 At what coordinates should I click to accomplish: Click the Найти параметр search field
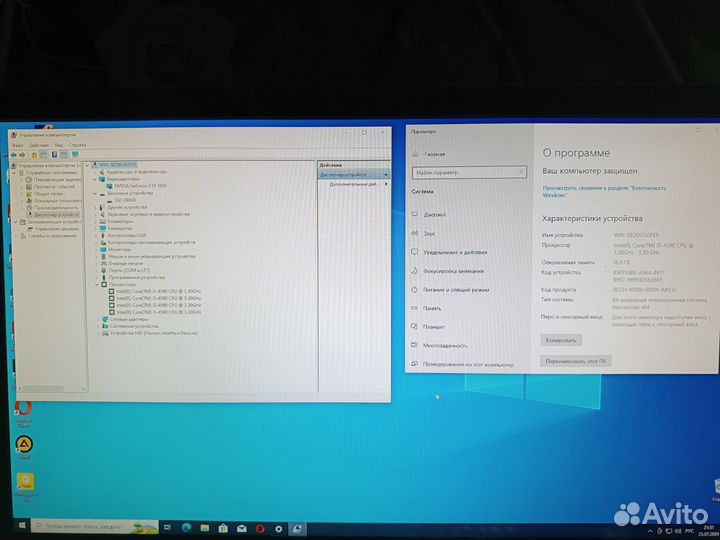click(469, 173)
